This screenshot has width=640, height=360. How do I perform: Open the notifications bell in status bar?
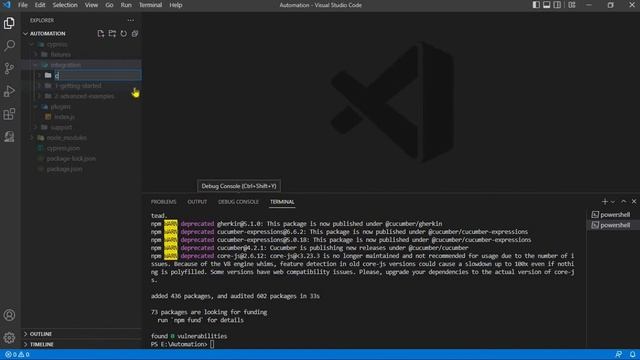[x=632, y=354]
